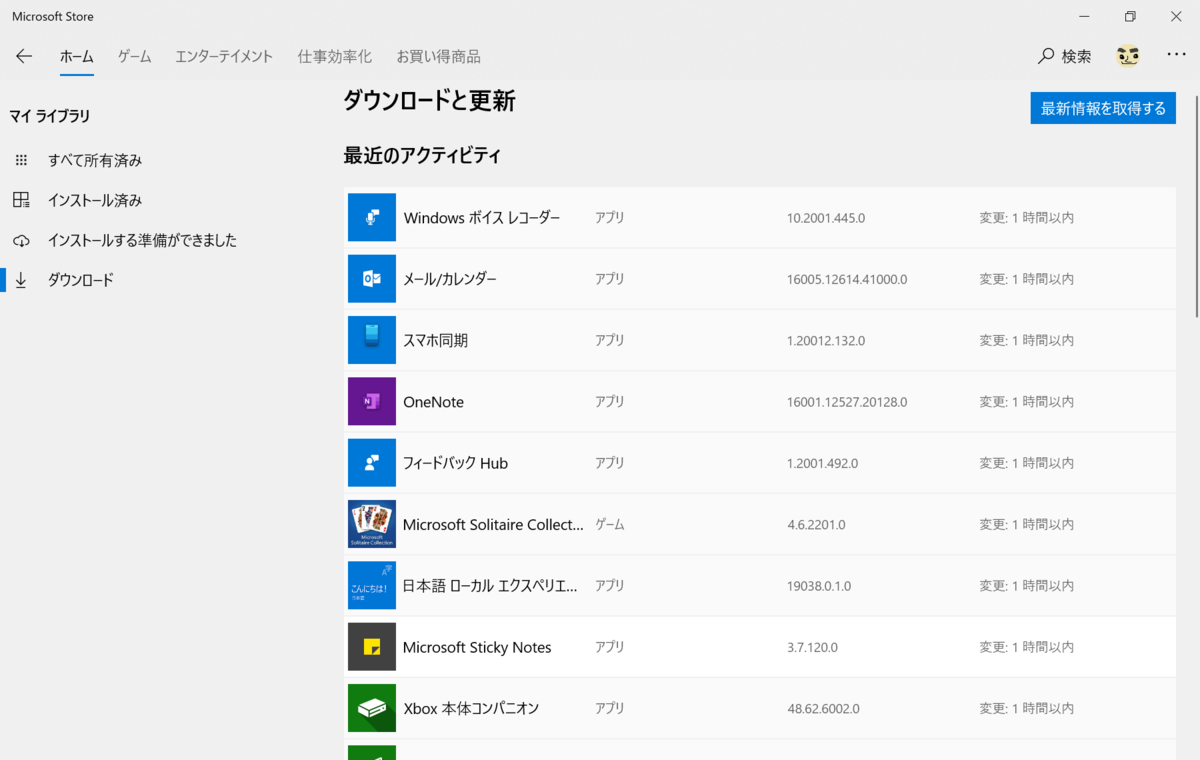This screenshot has width=1200, height=760.
Task: Click the cloud download ready icon
Action: (x=21, y=241)
